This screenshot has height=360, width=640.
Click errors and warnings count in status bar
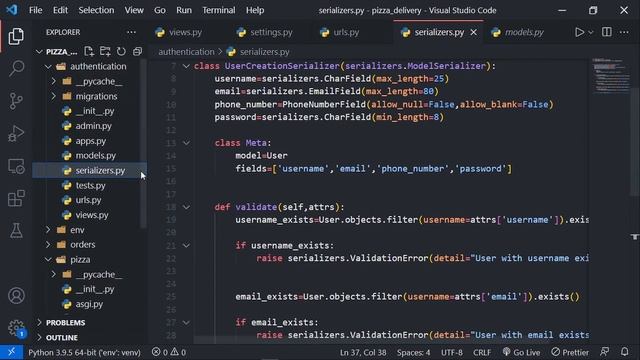click(169, 352)
